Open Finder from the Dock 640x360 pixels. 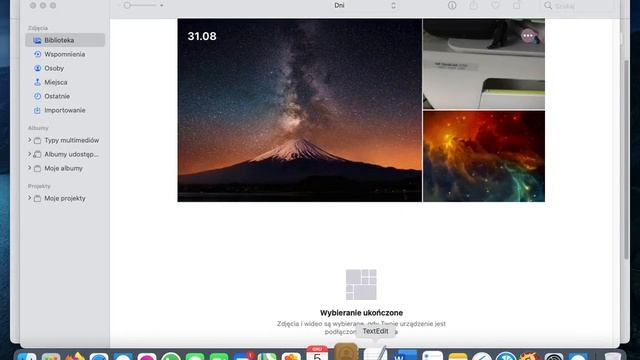click(27, 356)
